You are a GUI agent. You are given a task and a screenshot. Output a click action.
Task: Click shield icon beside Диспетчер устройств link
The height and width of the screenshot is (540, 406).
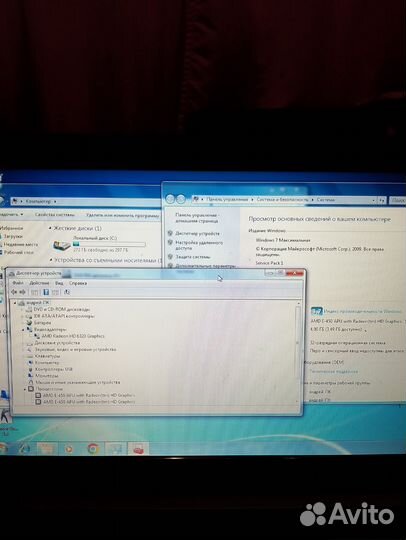tap(170, 233)
